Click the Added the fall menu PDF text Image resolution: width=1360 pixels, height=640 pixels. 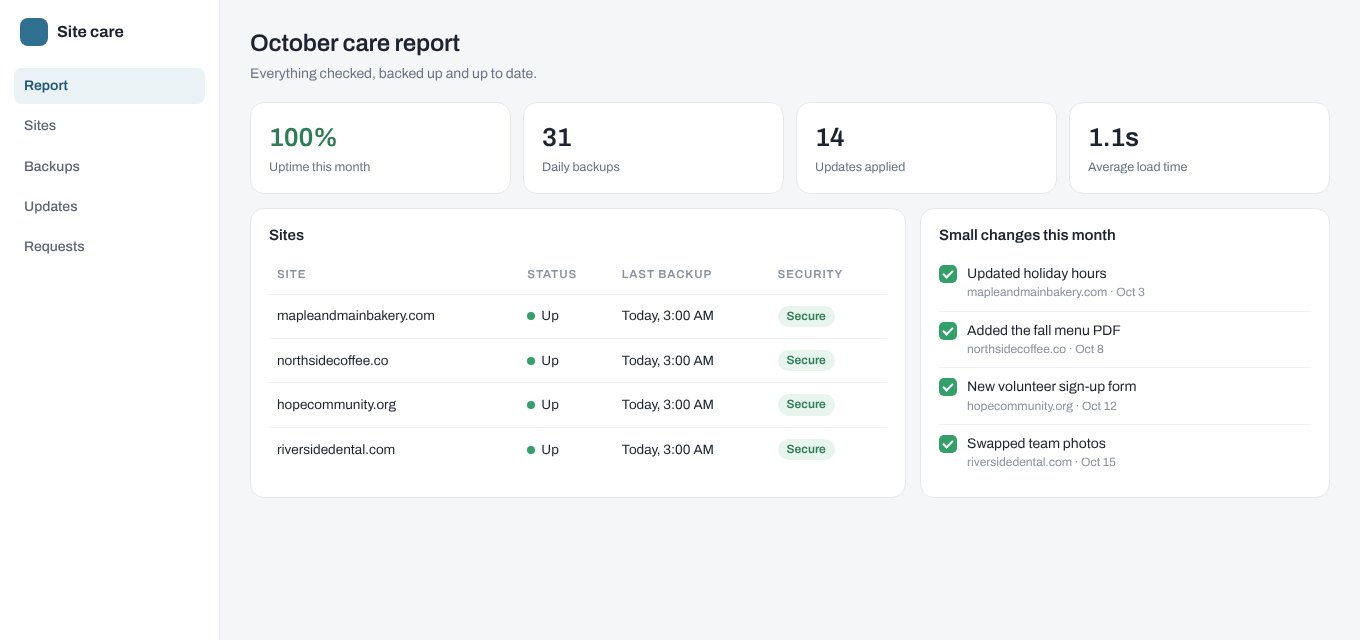(x=1043, y=330)
